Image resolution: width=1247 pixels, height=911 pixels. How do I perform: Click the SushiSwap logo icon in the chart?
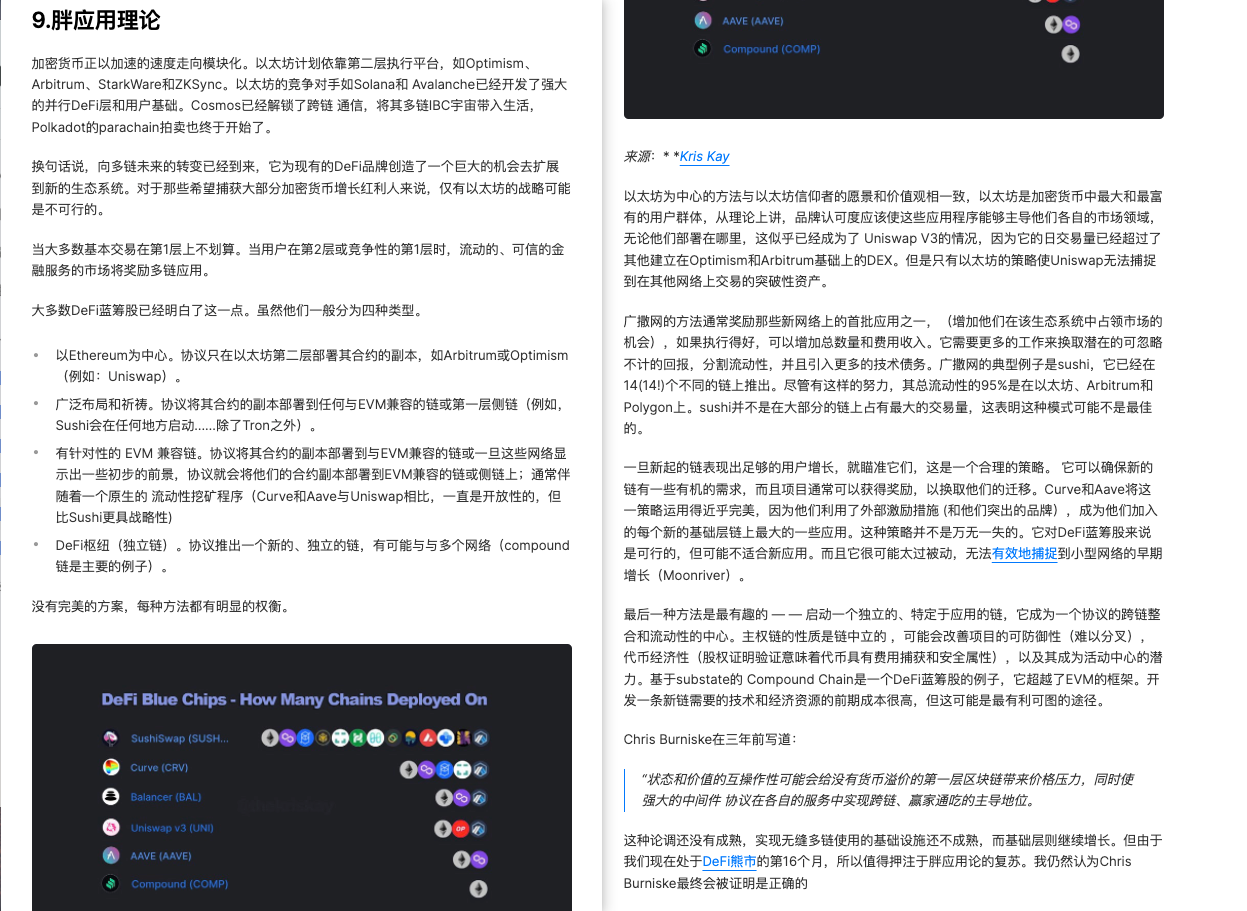(111, 738)
